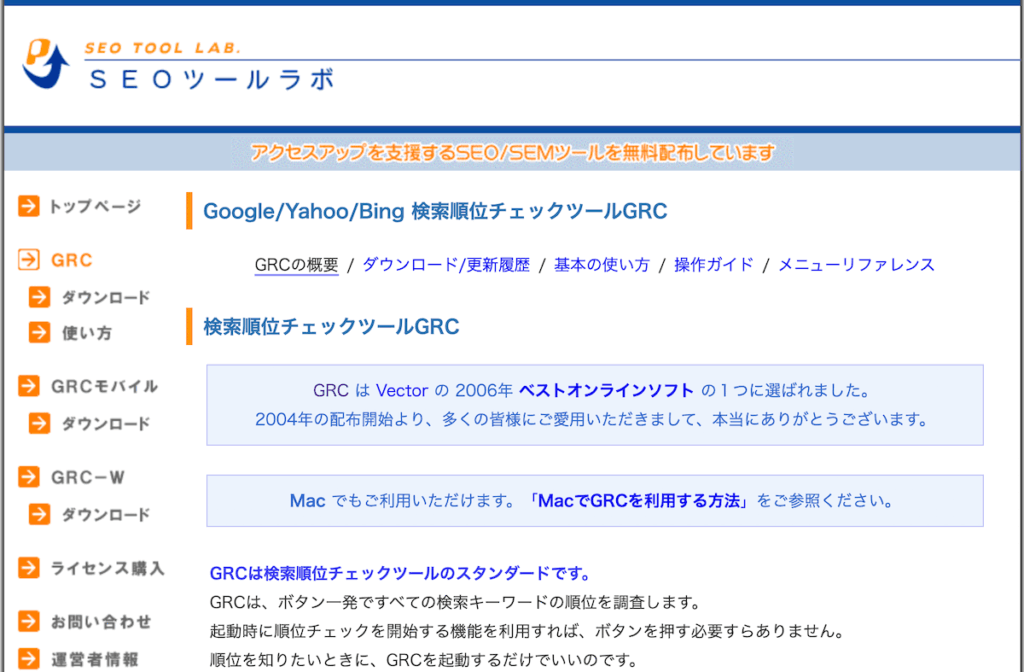Open the 基本の使い方 link
This screenshot has height=672, width=1024.
(602, 264)
